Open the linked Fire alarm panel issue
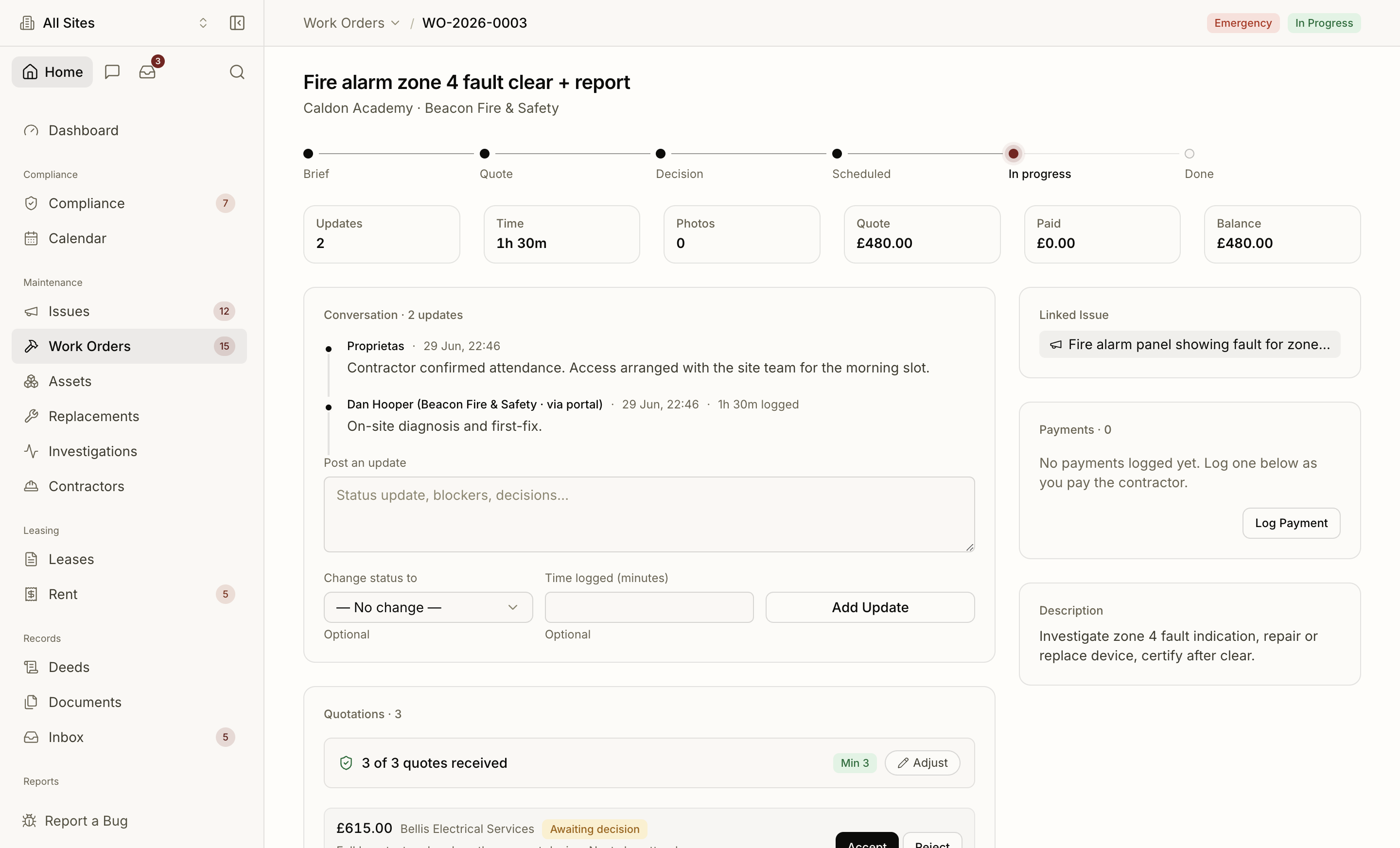This screenshot has width=1400, height=848. 1189,344
